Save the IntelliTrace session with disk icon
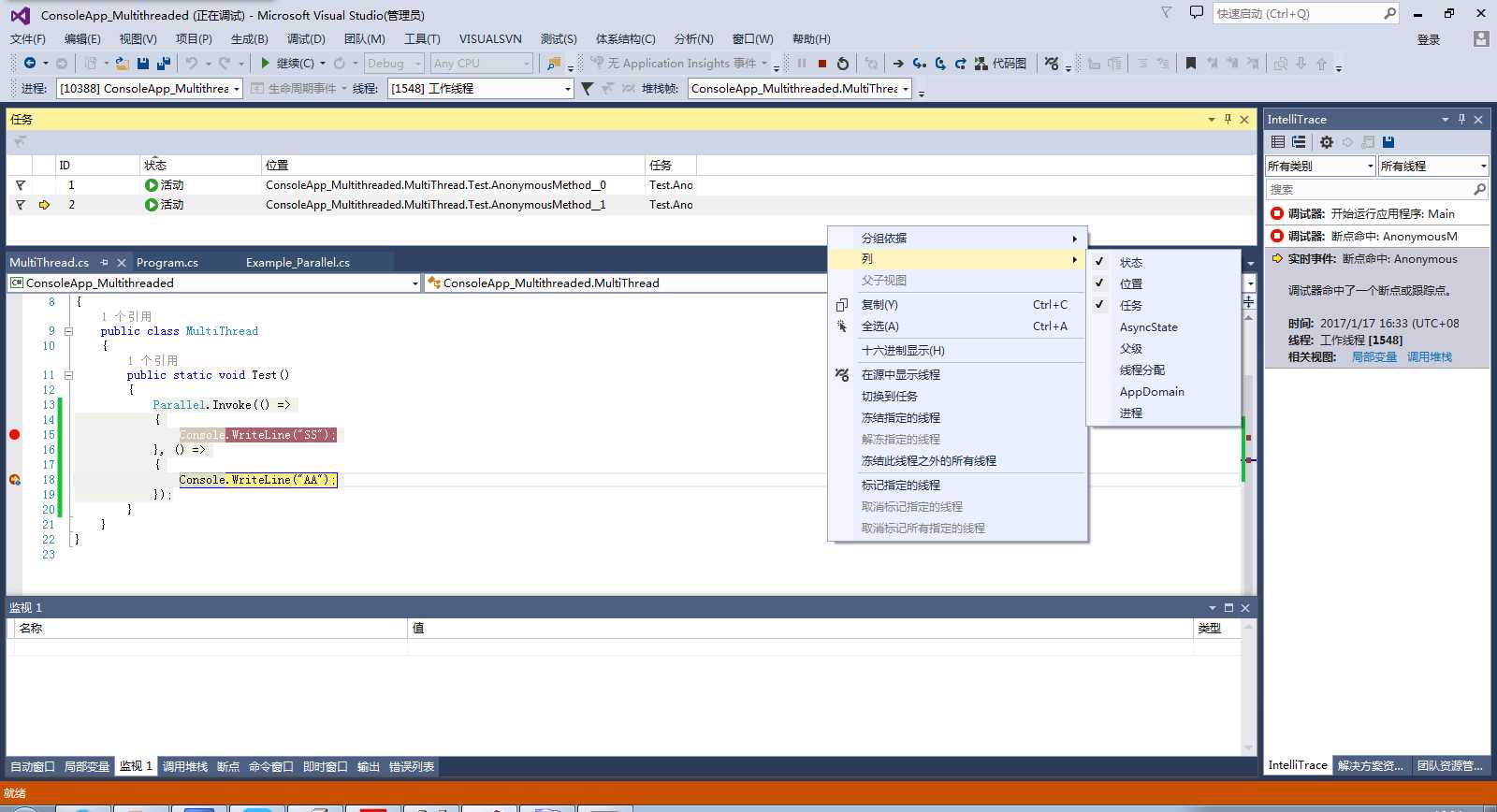This screenshot has width=1497, height=812. point(1388,142)
